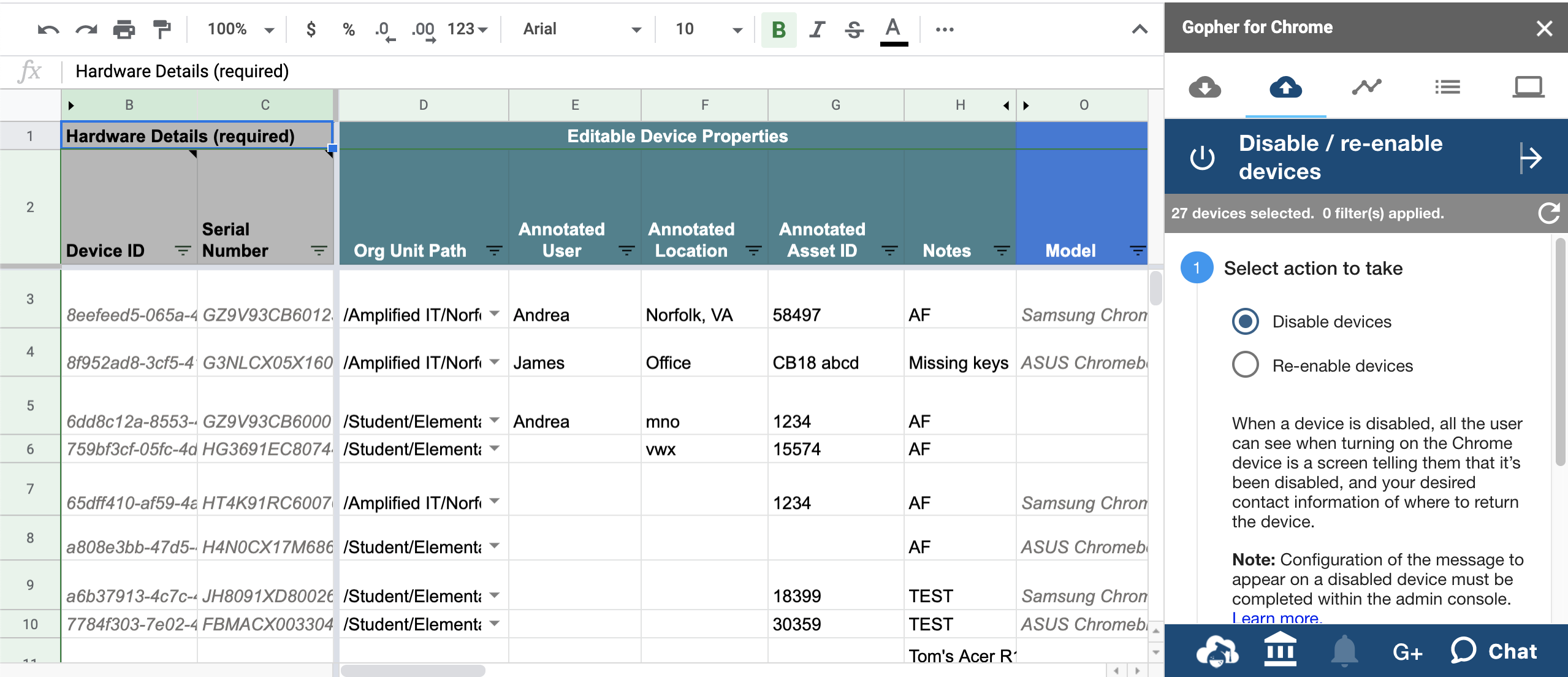Click the laptop device icon in Gopher

tap(1528, 87)
